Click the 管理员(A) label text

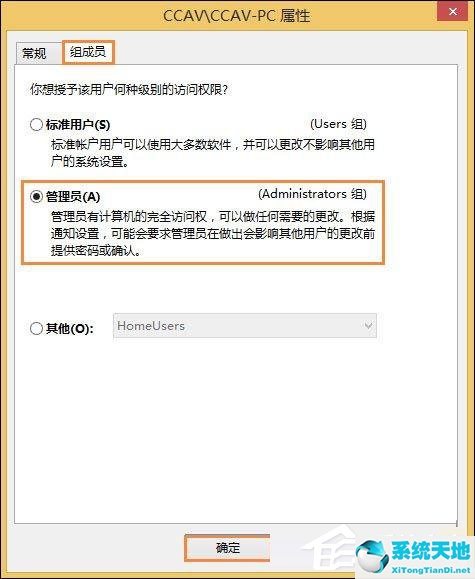73,197
